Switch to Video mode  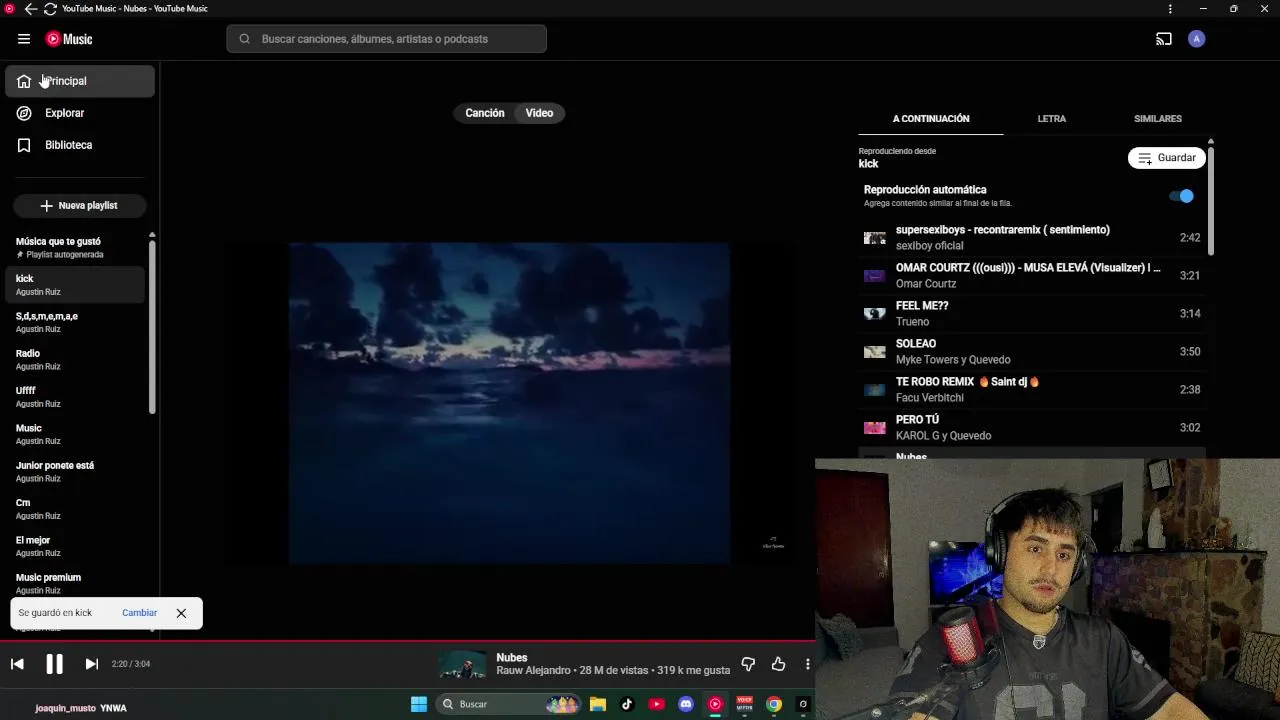click(539, 113)
